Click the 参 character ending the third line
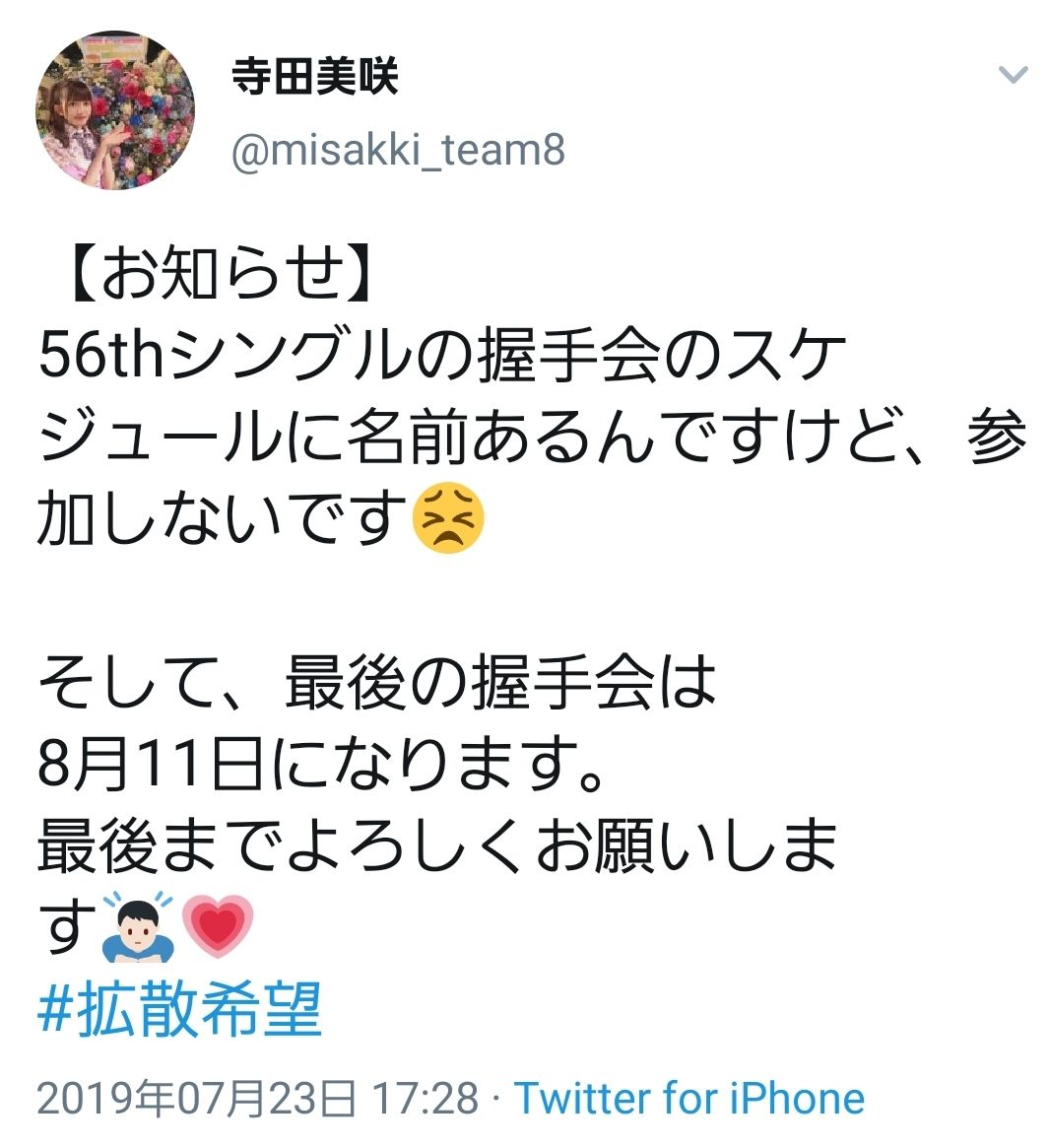This screenshot has width=1048, height=1148. tap(997, 438)
